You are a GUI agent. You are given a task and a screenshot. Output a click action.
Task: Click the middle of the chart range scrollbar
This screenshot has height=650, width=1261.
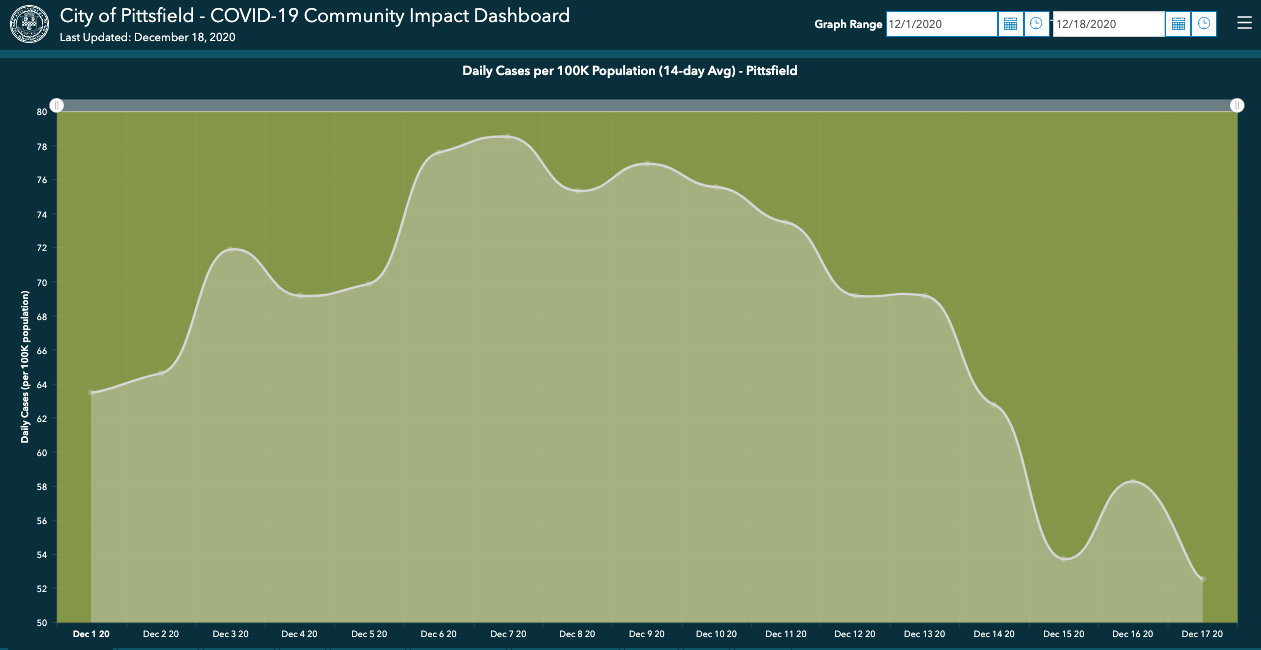coord(647,105)
